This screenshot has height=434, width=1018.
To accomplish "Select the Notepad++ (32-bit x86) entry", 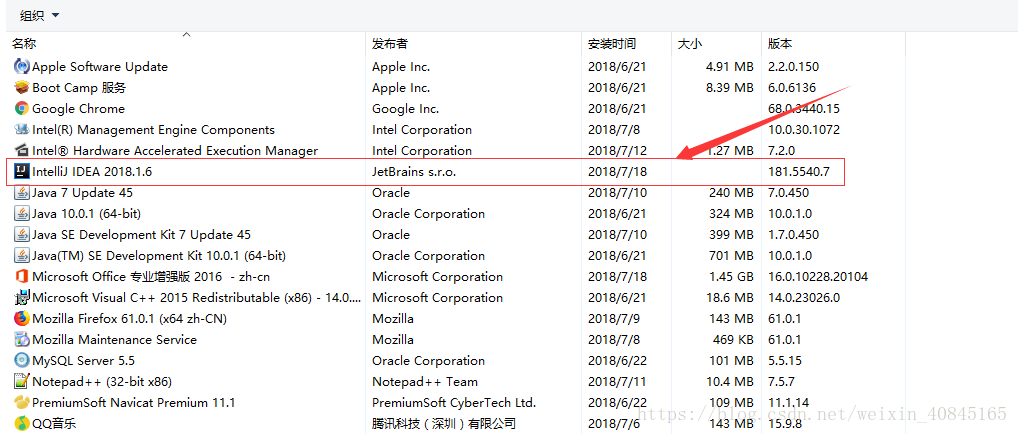I will pyautogui.click(x=102, y=381).
